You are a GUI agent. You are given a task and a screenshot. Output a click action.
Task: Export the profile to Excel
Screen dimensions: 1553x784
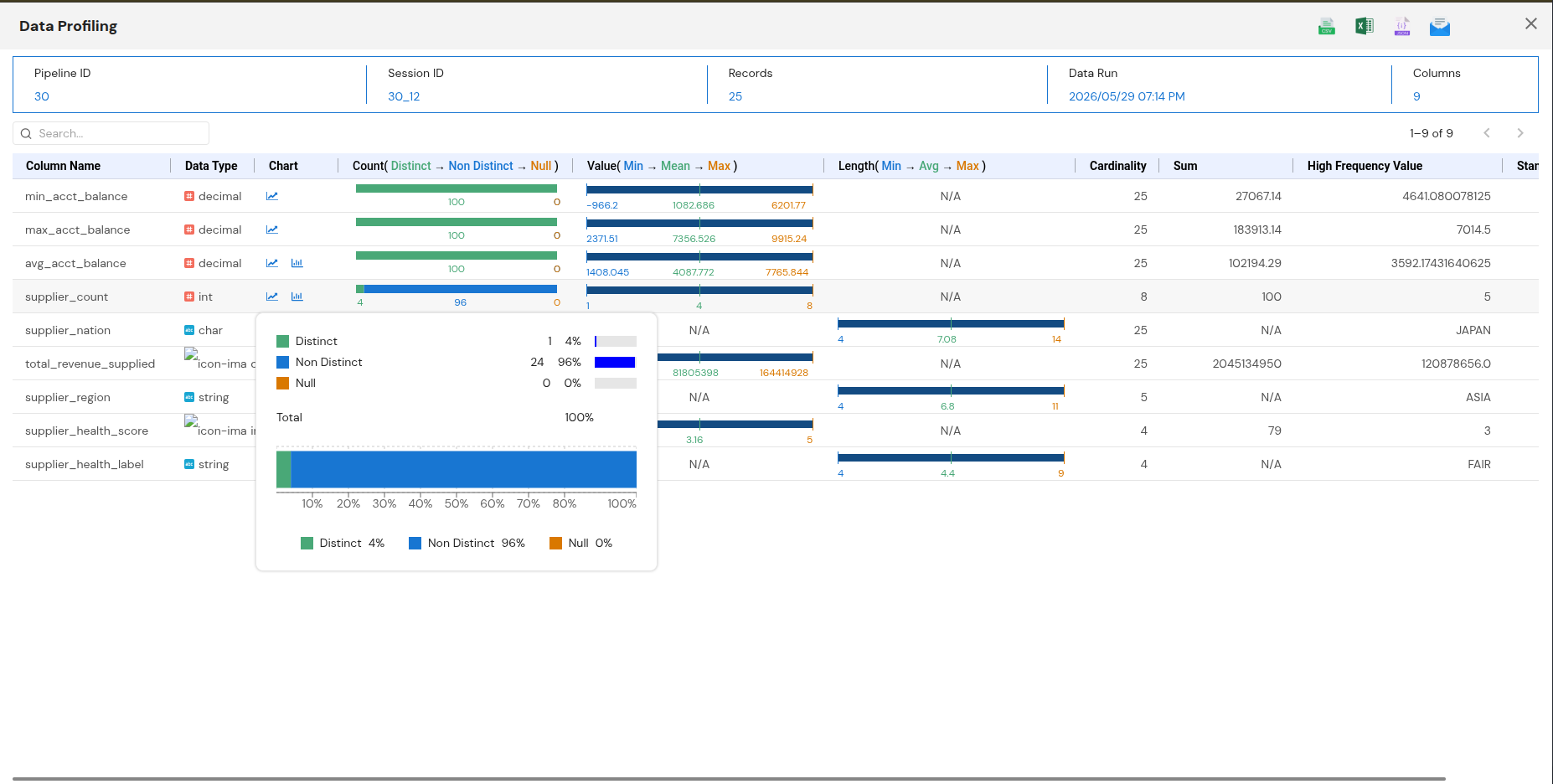point(1364,26)
